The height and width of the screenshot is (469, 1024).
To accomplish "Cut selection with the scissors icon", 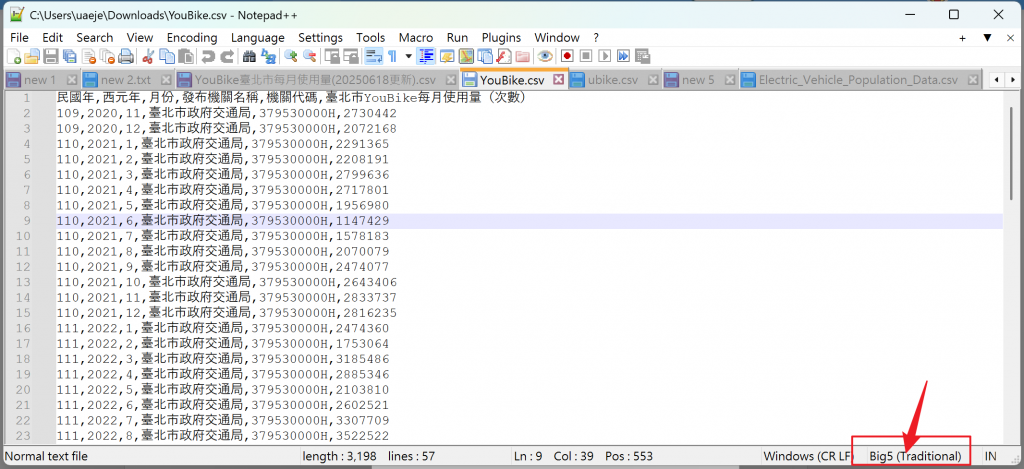I will tap(149, 56).
